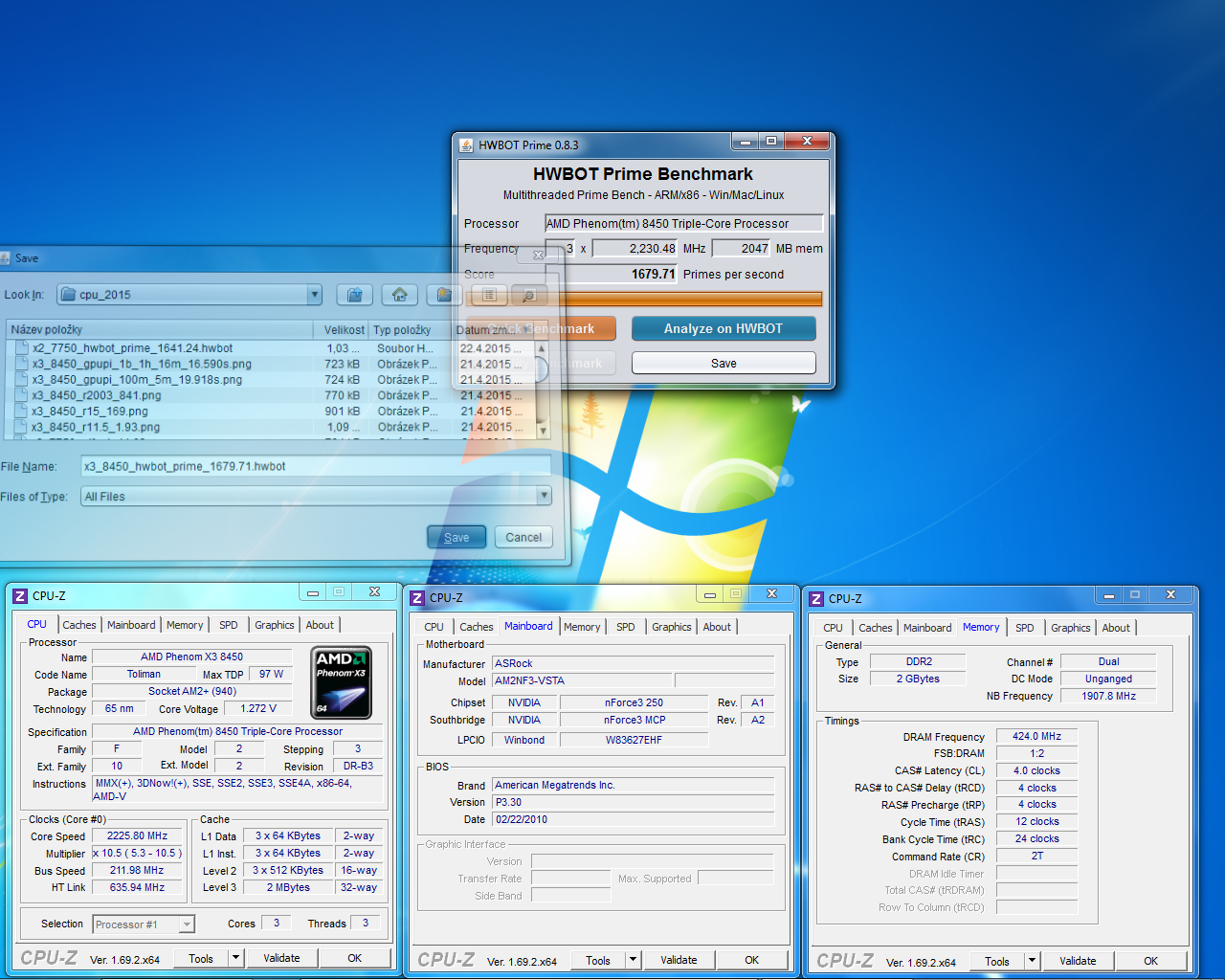Maximize the right CPU-Z window
Viewport: 1225px width, 980px height.
click(1135, 594)
